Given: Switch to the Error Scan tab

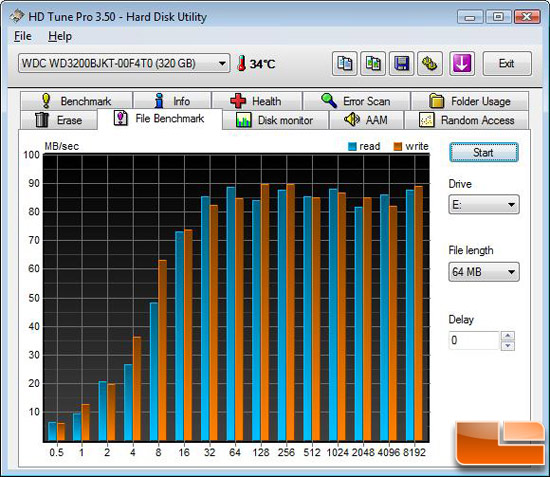Looking at the screenshot, I should (356, 101).
